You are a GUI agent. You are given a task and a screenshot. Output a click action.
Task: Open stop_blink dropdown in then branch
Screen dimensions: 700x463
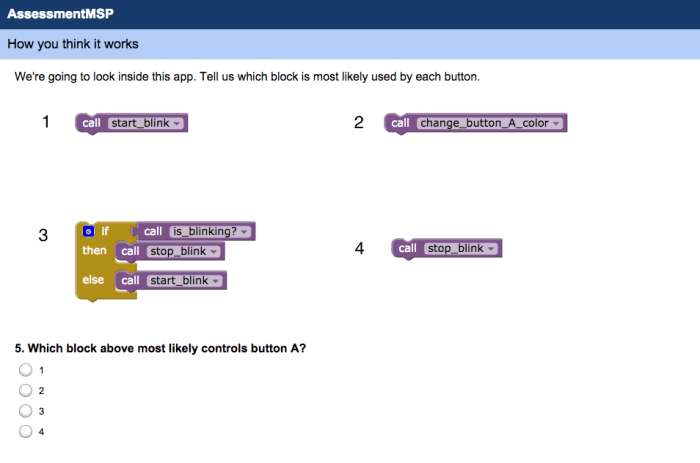click(213, 251)
